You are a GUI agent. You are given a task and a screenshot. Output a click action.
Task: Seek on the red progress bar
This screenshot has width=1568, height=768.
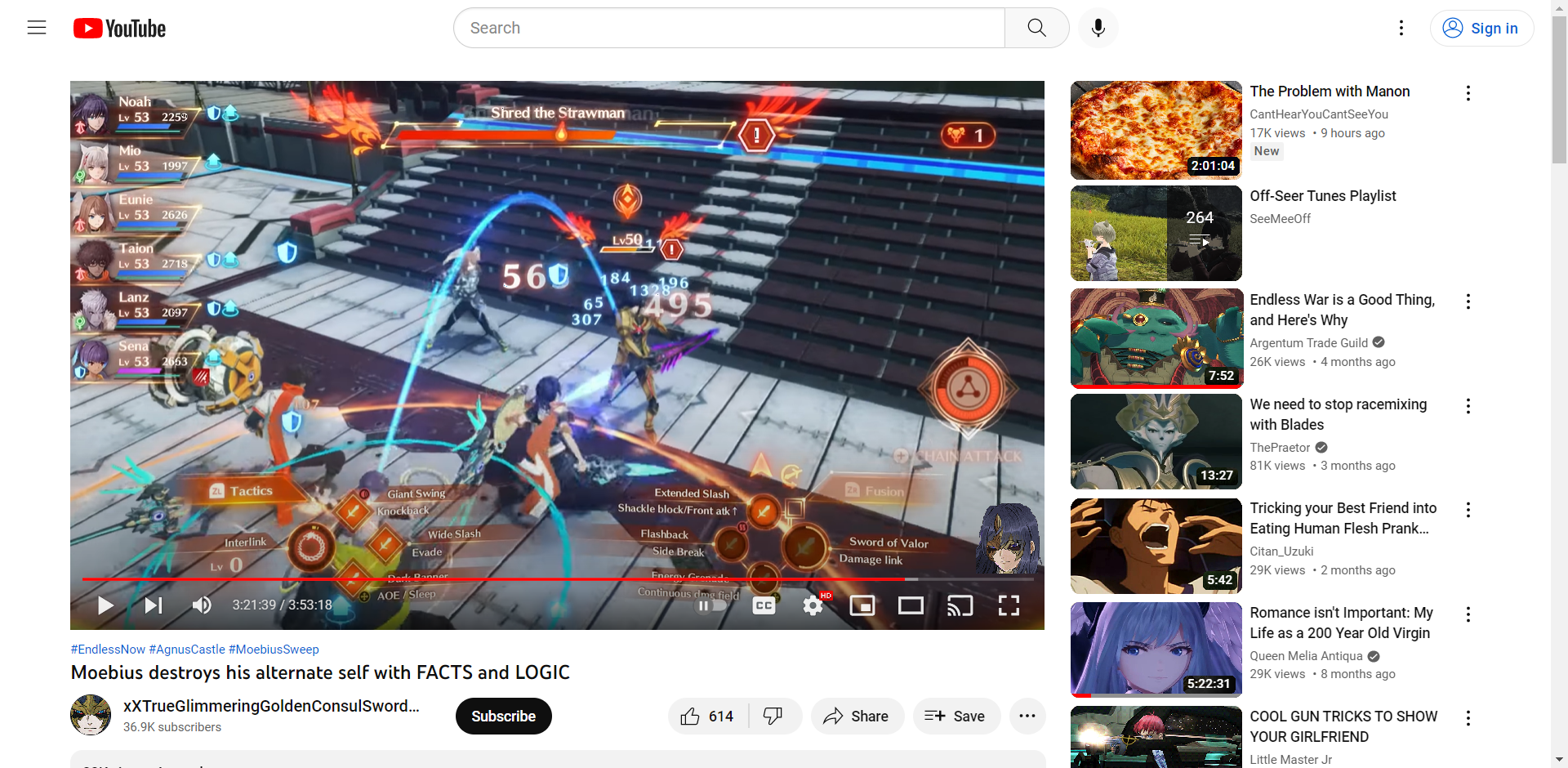click(558, 578)
